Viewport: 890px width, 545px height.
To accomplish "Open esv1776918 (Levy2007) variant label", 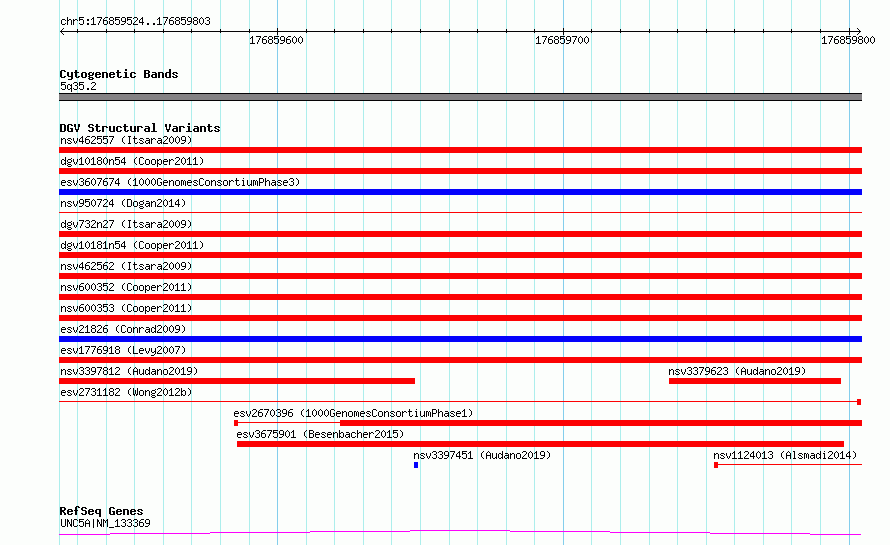I will click(x=123, y=350).
